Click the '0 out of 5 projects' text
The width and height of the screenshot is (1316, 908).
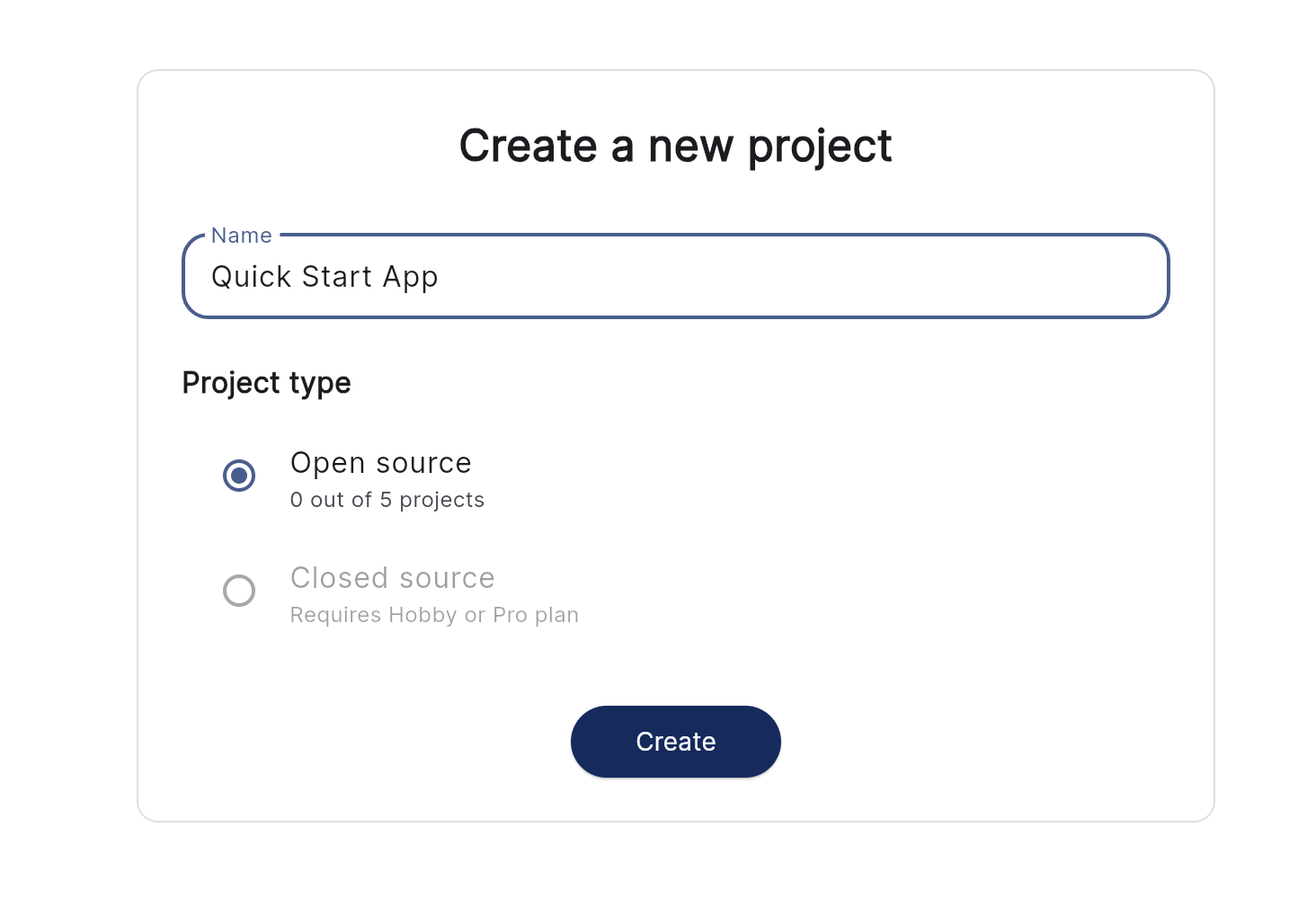point(387,500)
